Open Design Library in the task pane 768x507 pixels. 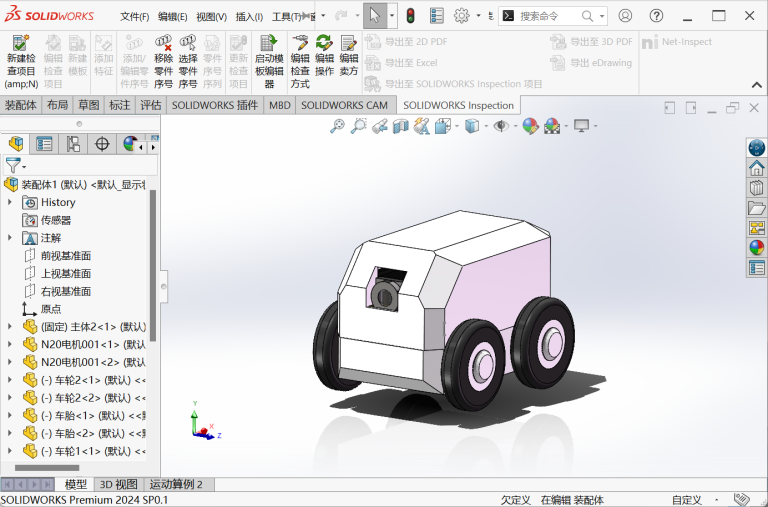[x=757, y=188]
